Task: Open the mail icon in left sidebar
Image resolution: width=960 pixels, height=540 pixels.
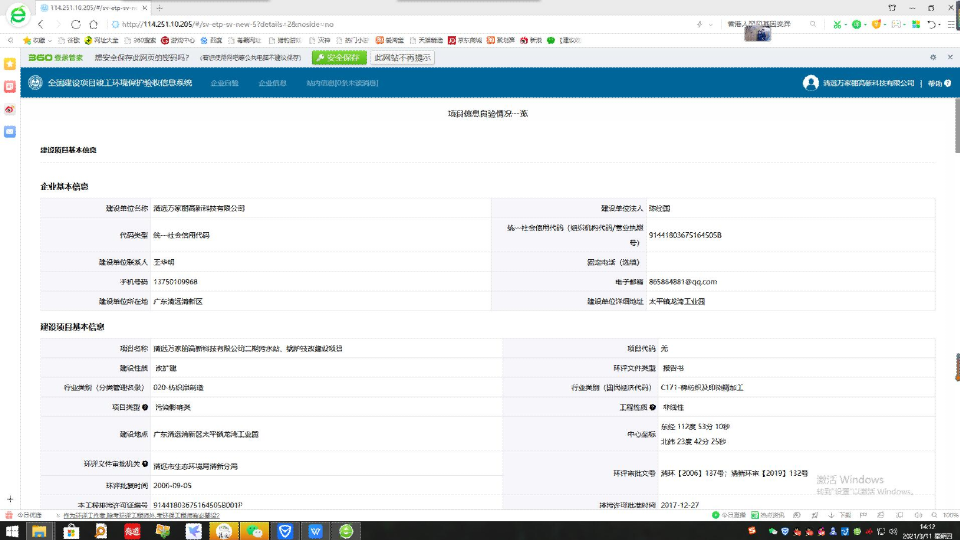Action: pos(10,131)
